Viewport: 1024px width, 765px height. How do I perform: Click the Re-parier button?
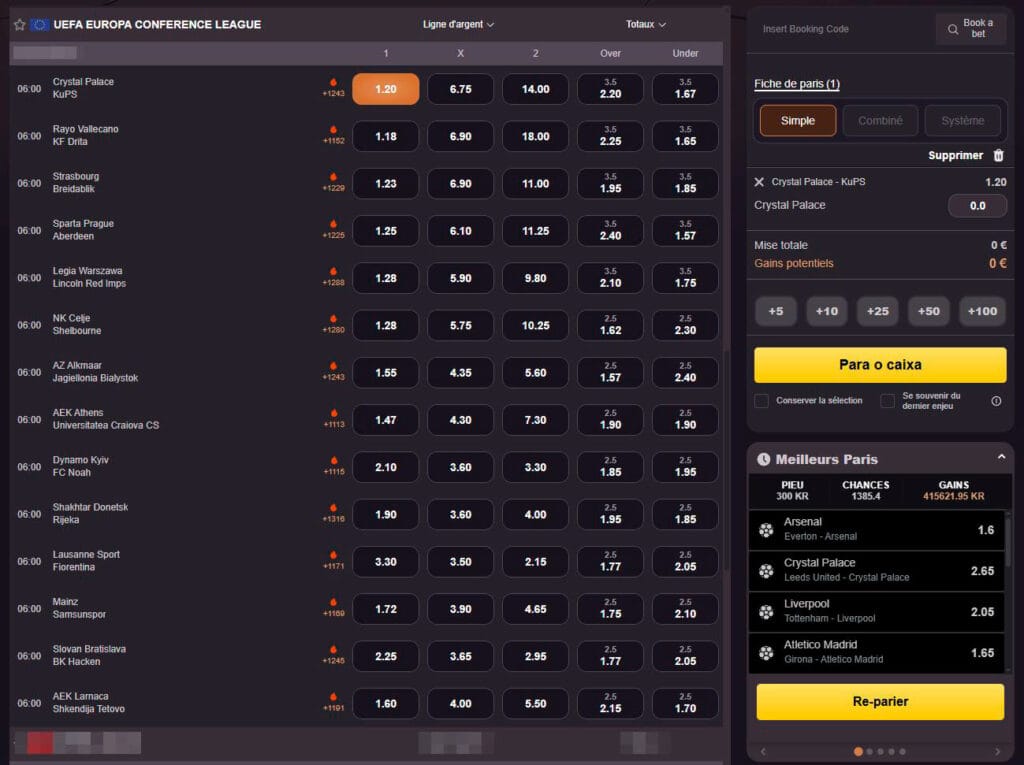[880, 702]
